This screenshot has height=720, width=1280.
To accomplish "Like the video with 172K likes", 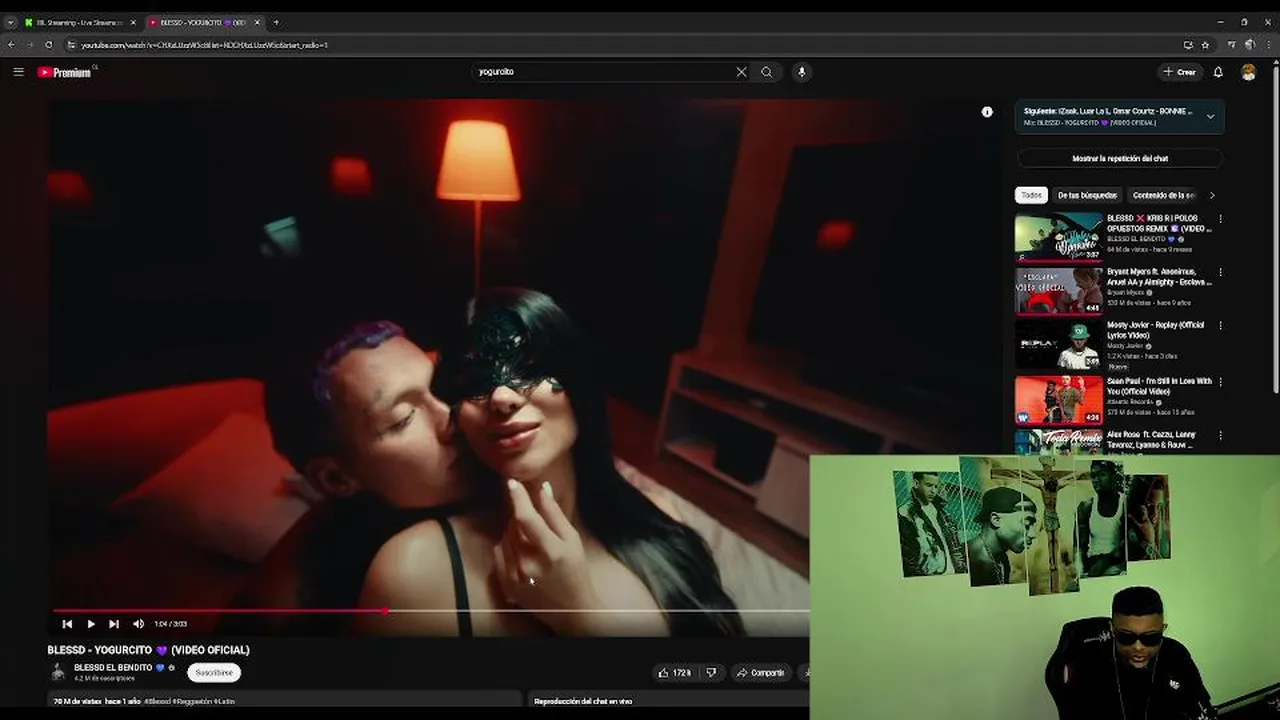I will (674, 673).
